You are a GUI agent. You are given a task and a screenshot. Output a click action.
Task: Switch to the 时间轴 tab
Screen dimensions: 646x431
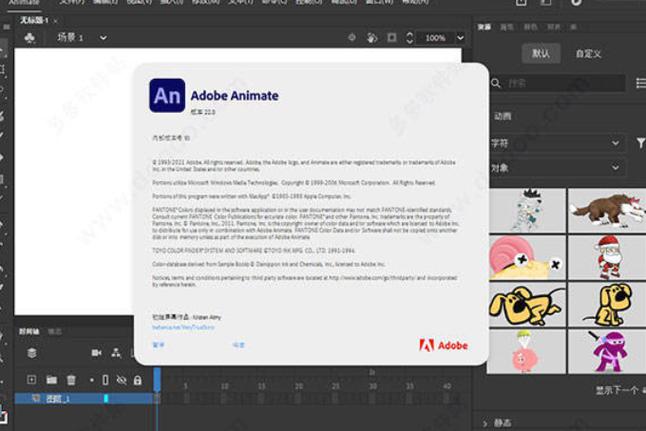click(29, 331)
